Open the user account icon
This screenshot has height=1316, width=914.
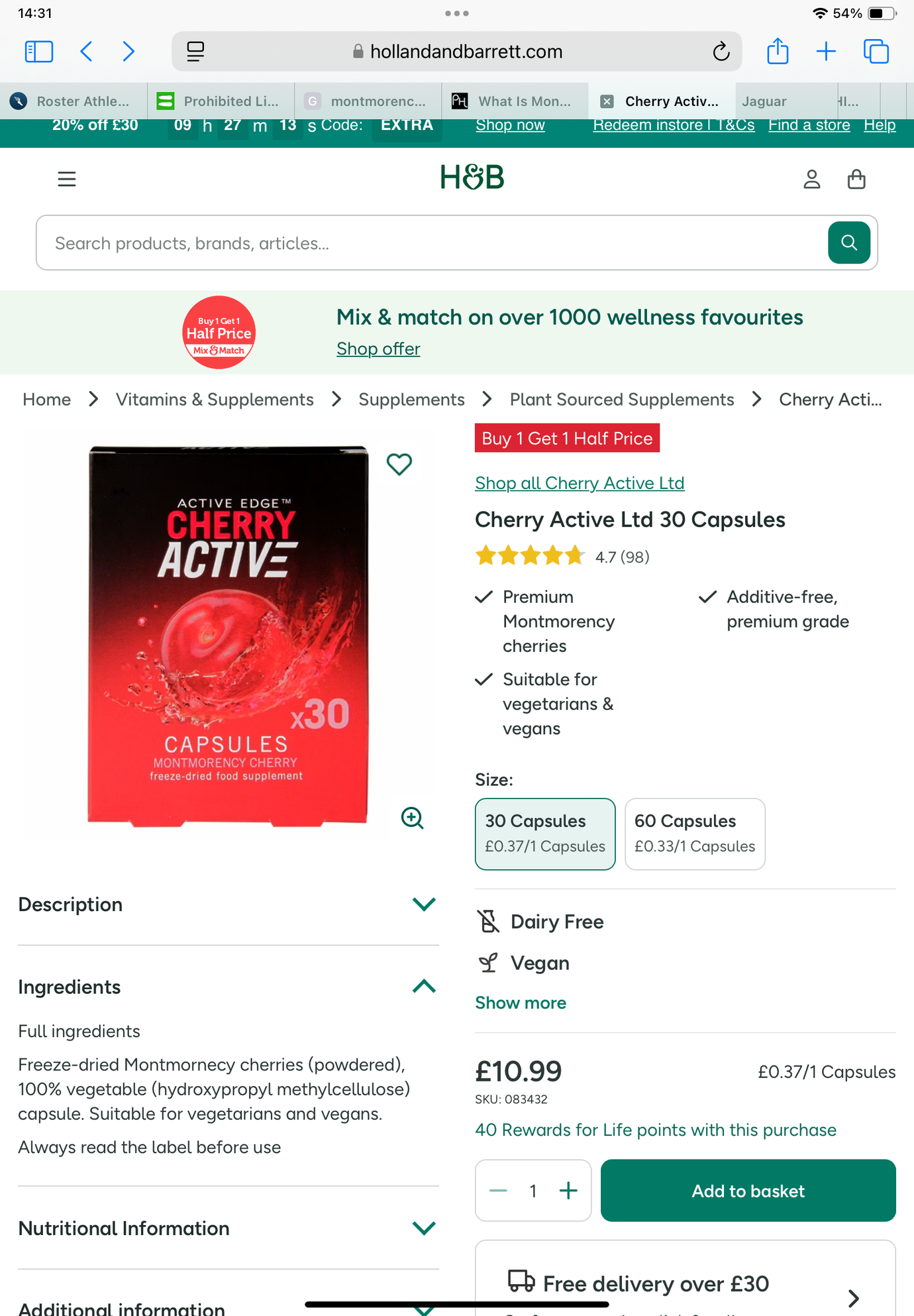tap(811, 179)
